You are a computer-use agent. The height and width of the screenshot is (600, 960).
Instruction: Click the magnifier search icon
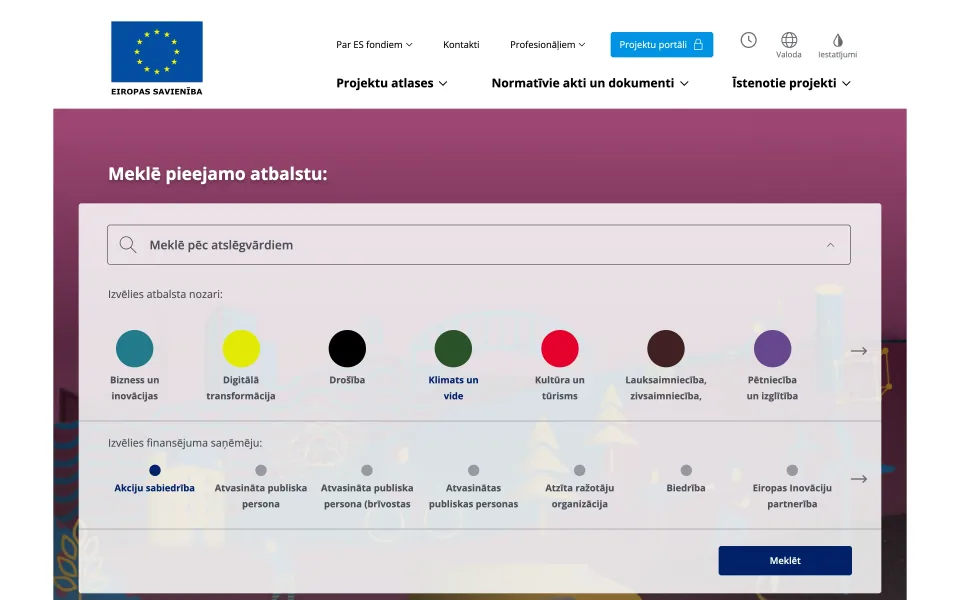(x=128, y=245)
